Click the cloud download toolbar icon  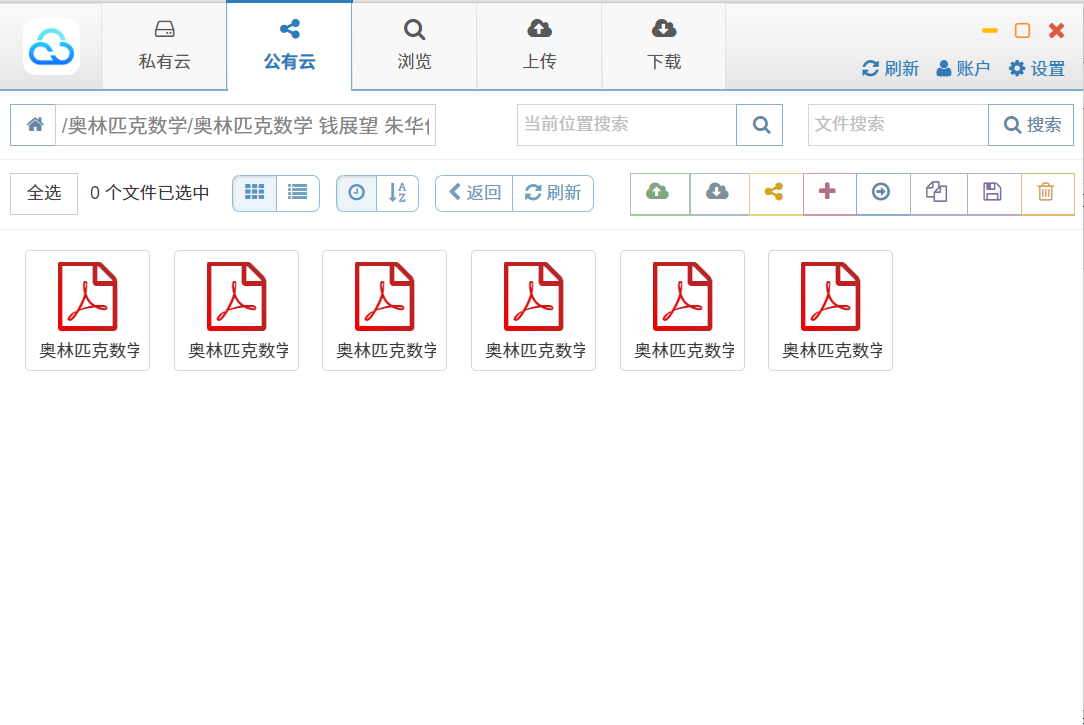(717, 193)
